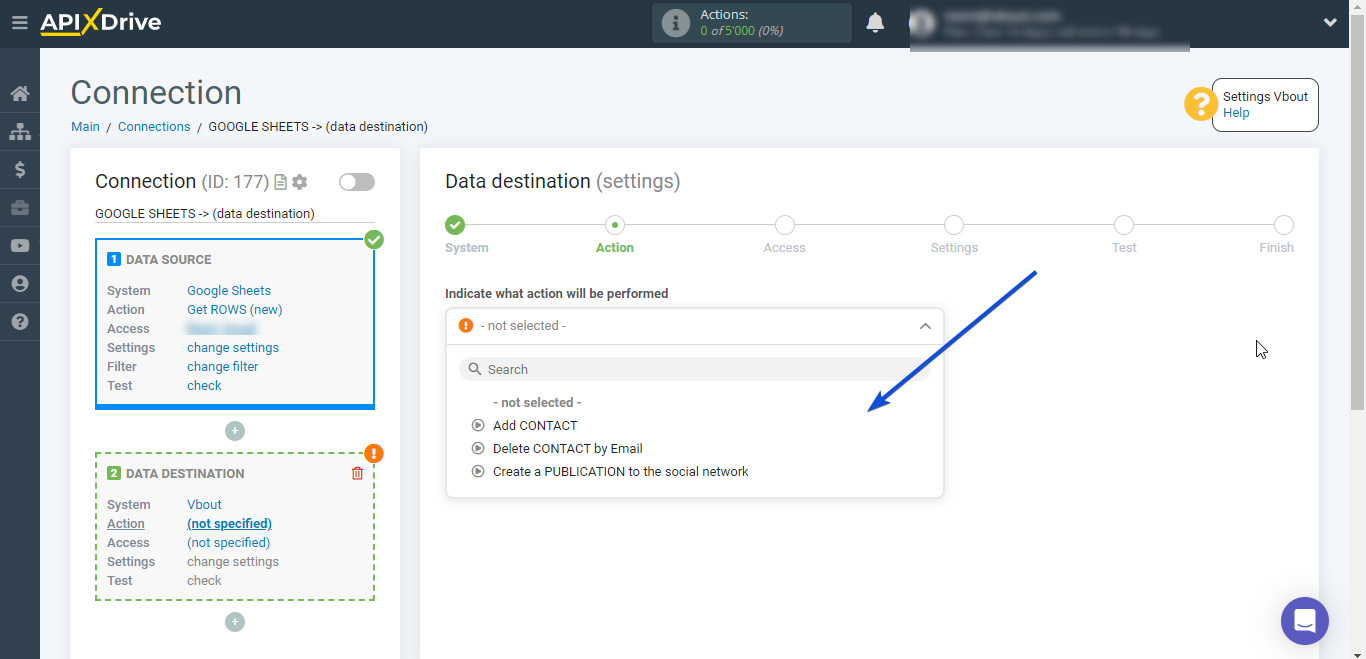Go to the Test step
Viewport: 1366px width, 659px height.
[x=1124, y=225]
